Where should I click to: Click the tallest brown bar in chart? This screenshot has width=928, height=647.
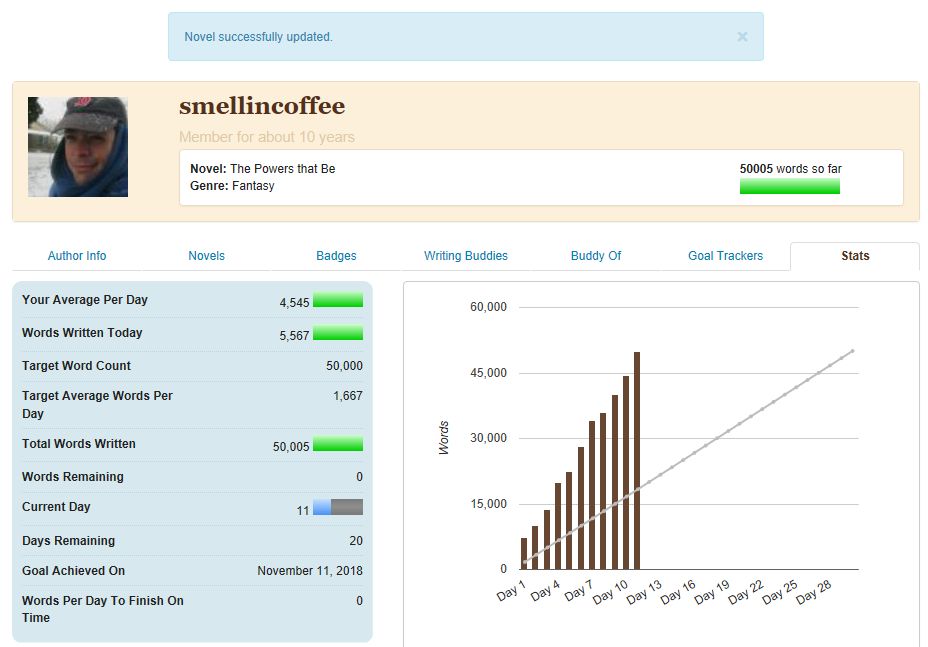(637, 460)
